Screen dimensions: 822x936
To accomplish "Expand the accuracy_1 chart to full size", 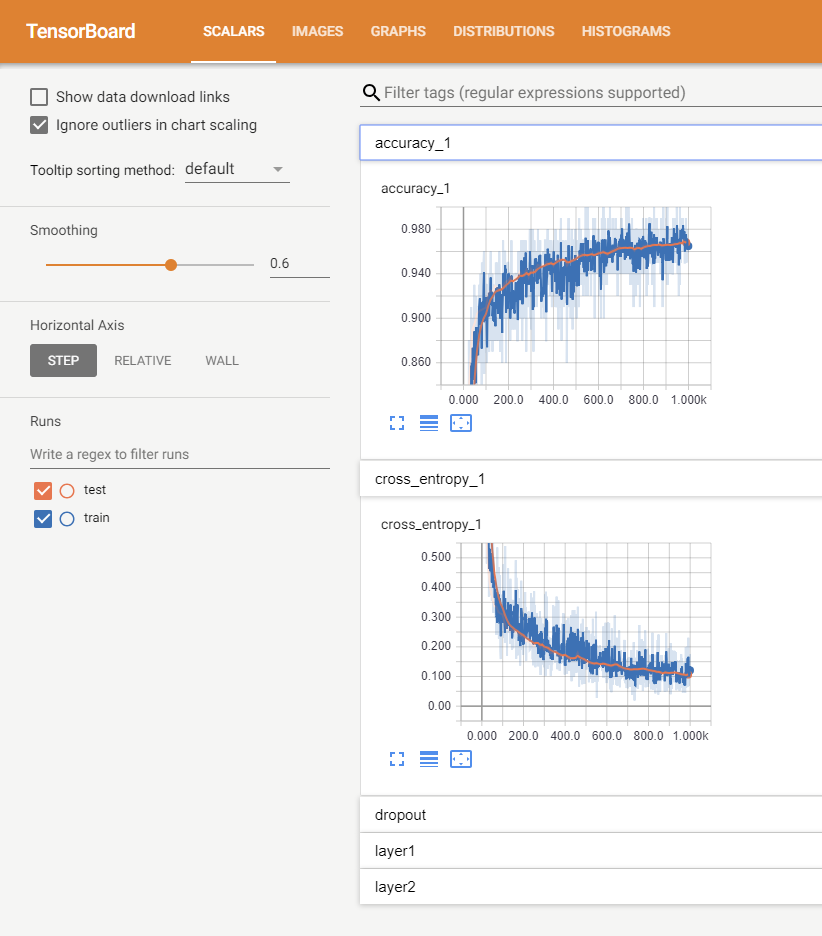I will coord(397,423).
